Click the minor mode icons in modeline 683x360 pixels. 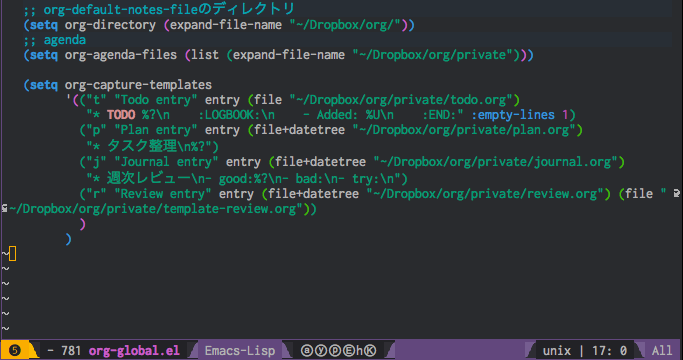click(x=338, y=350)
